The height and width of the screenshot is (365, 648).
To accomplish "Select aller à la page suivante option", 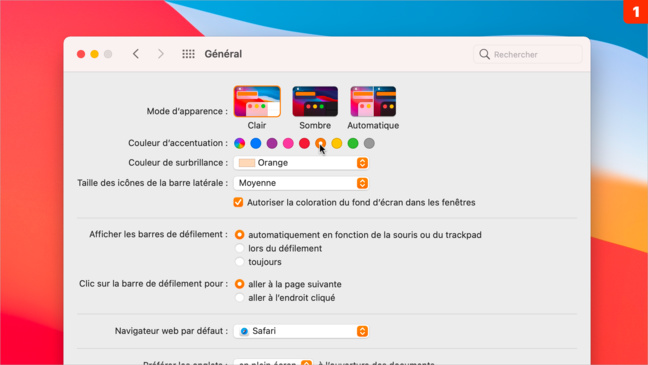I will [239, 284].
